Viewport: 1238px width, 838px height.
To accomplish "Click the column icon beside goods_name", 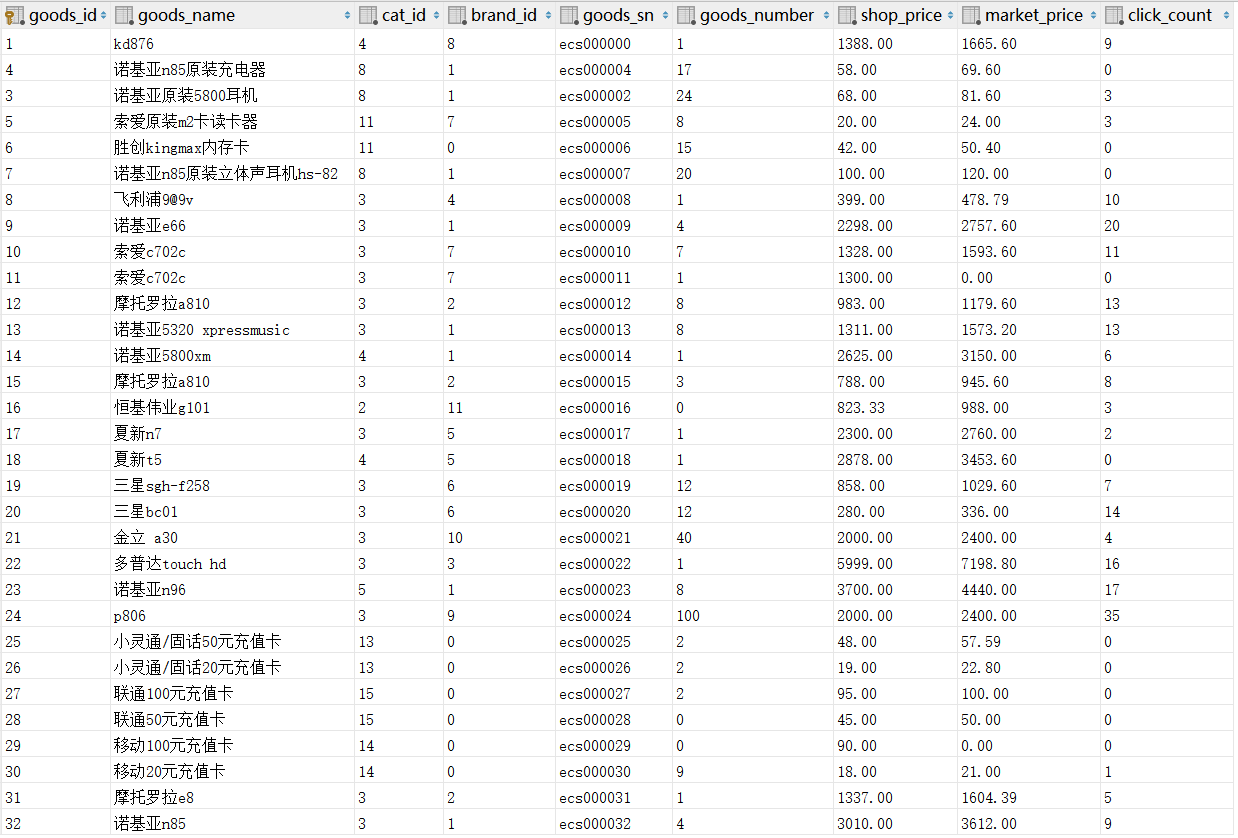I will click(x=125, y=15).
